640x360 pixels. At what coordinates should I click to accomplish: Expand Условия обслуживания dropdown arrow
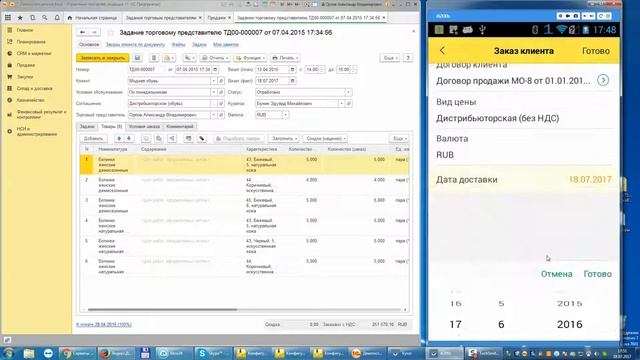(213, 92)
